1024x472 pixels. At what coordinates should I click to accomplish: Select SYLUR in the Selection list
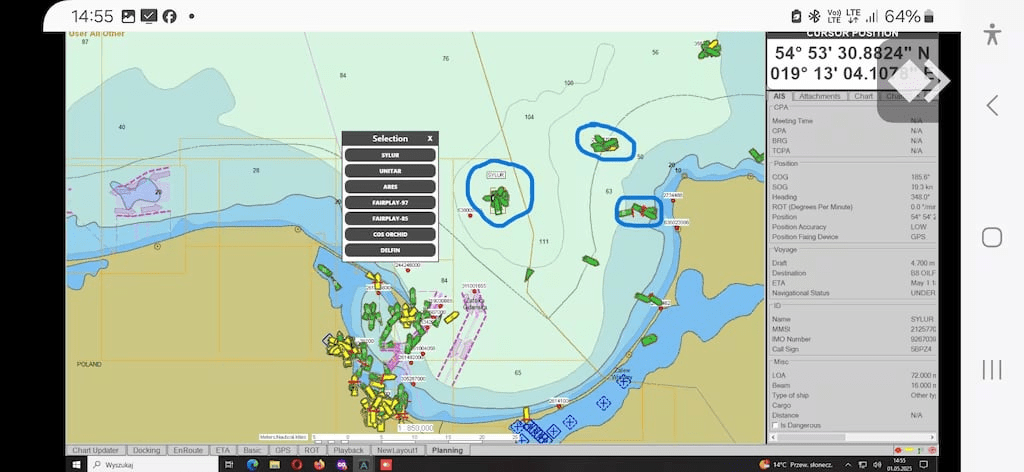(390, 155)
